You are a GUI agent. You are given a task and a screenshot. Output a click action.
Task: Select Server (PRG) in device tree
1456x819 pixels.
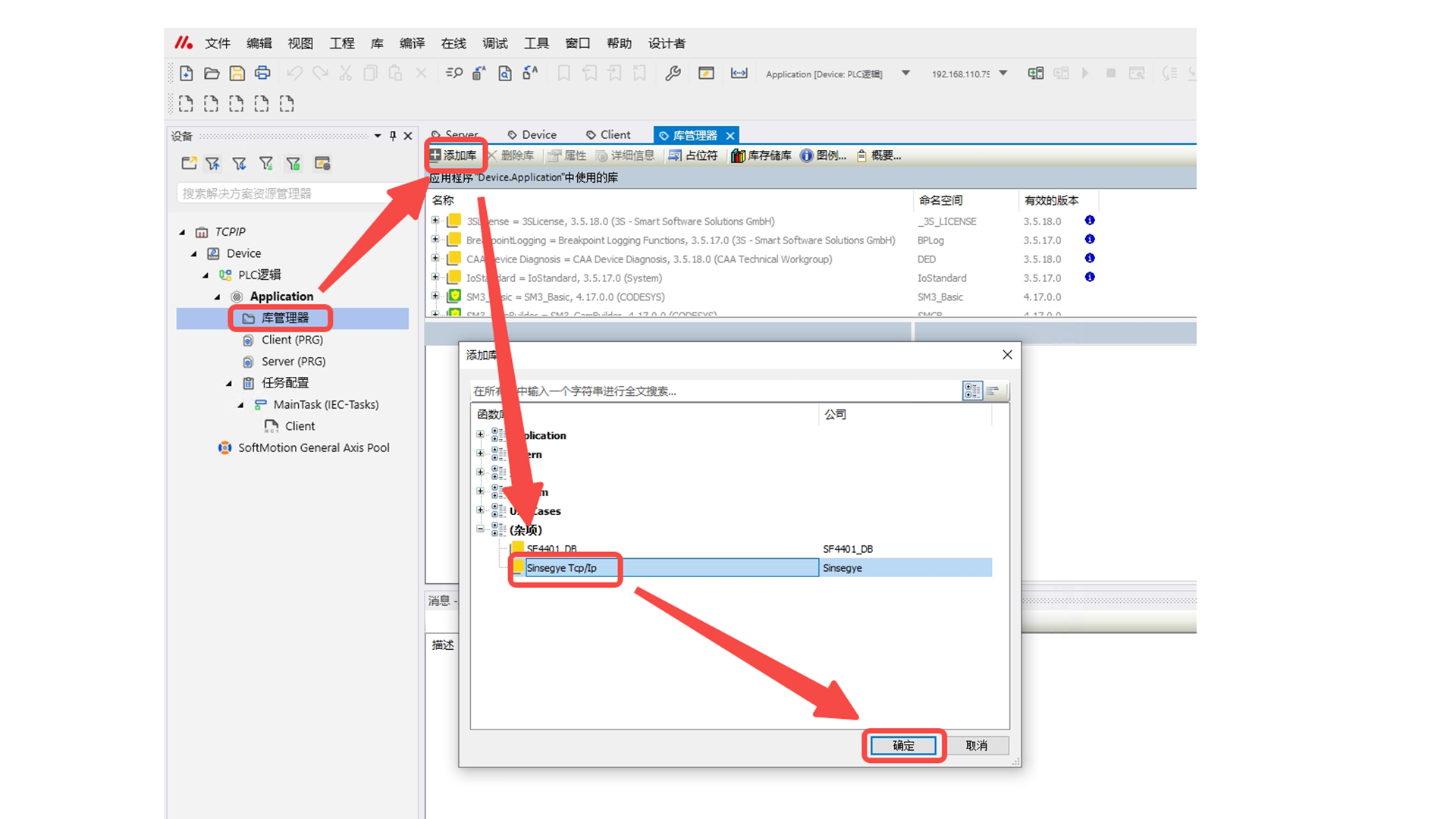coord(293,362)
